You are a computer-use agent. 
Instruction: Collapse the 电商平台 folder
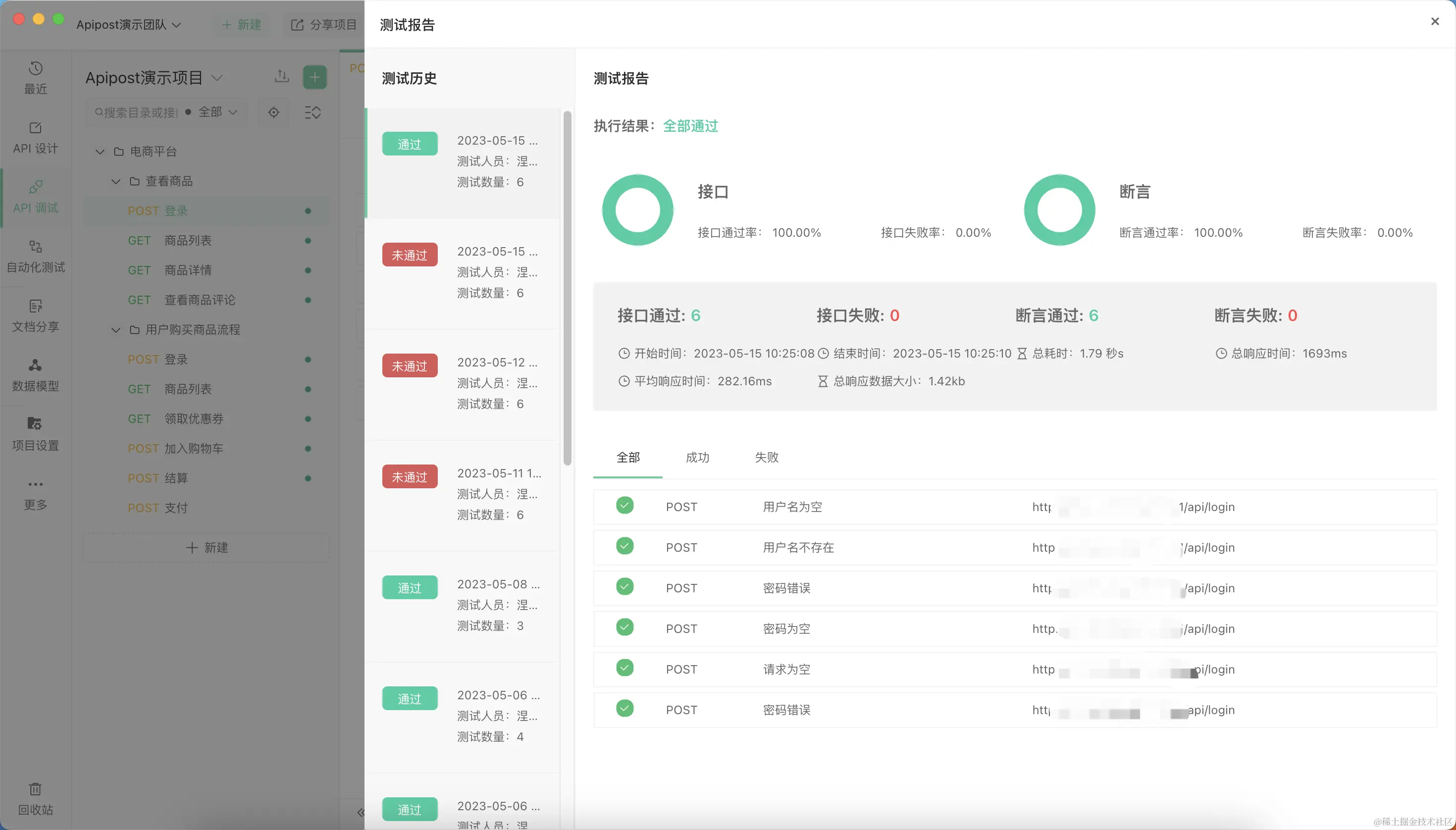(x=100, y=152)
